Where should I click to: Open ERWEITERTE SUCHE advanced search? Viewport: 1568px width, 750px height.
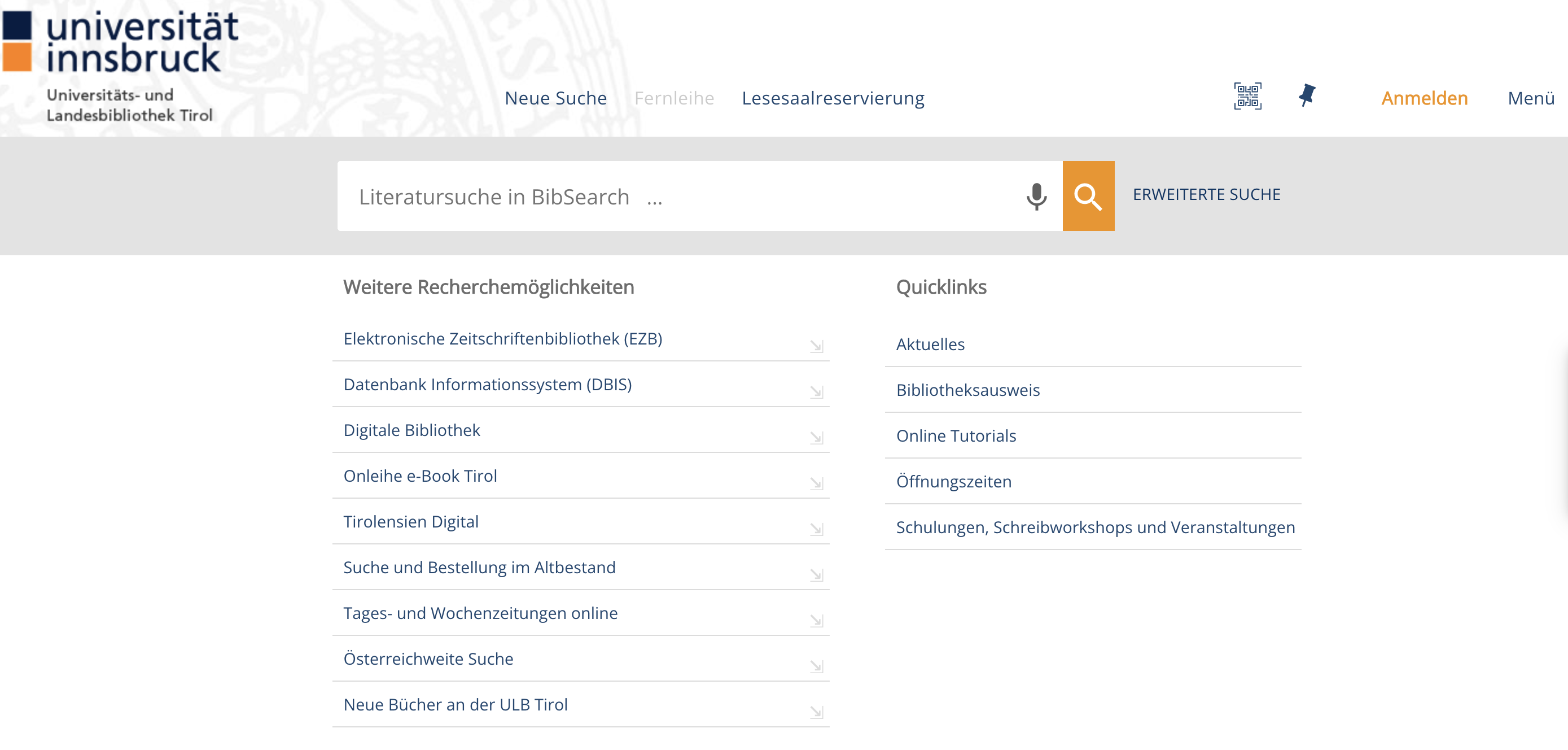click(1206, 194)
